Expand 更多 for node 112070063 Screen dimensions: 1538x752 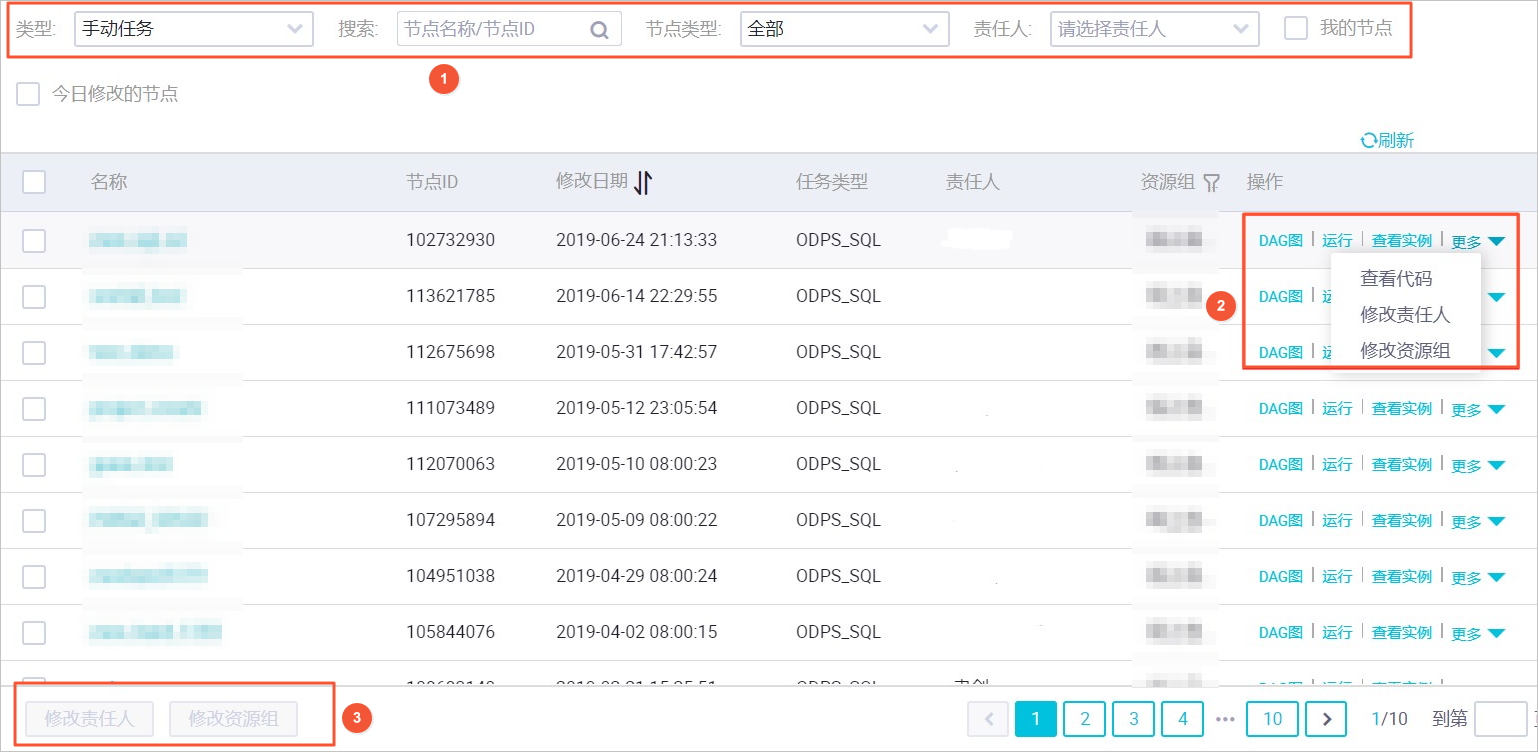(1478, 465)
